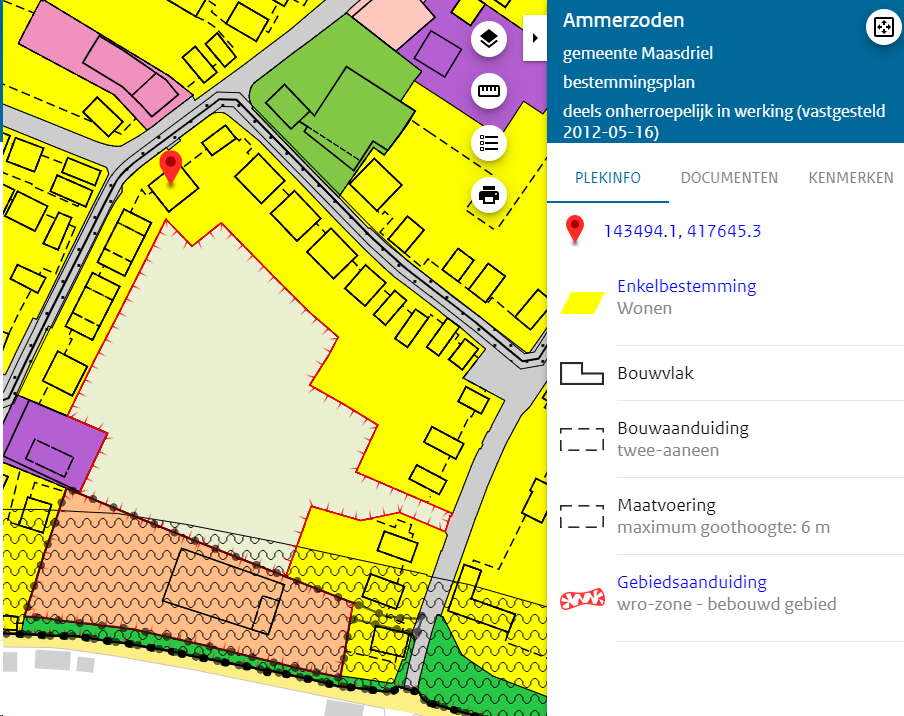Viewport: 904px width, 716px height.
Task: Click the red pin icon beside coordinates
Action: (575, 230)
